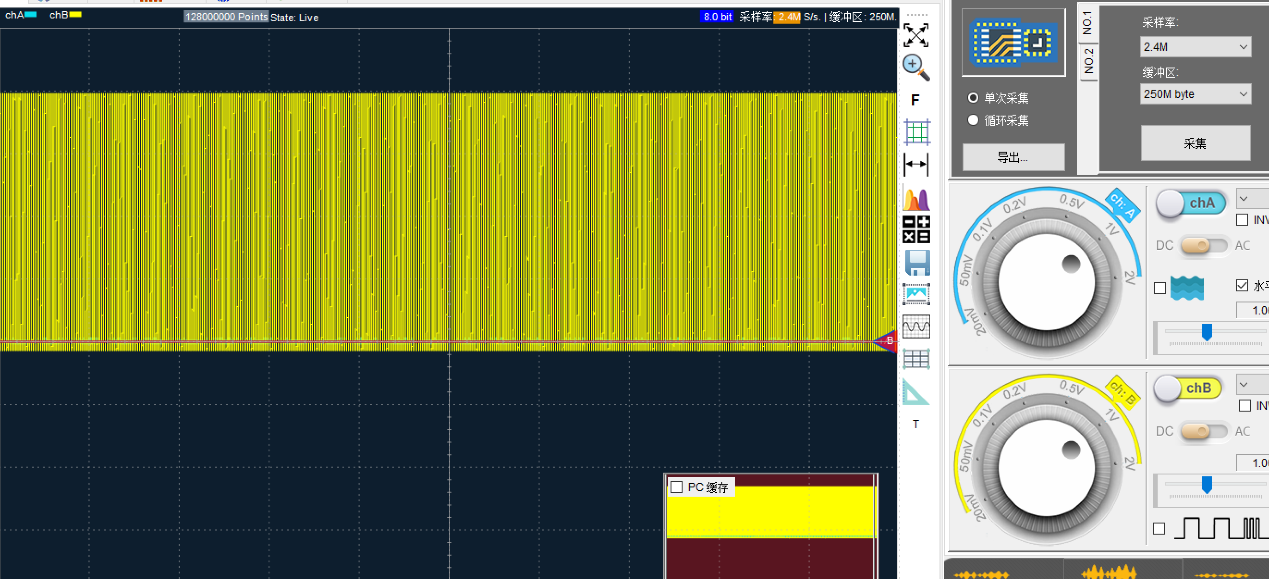Check the PC缓存 checkbox
The width and height of the screenshot is (1269, 579).
coord(677,487)
